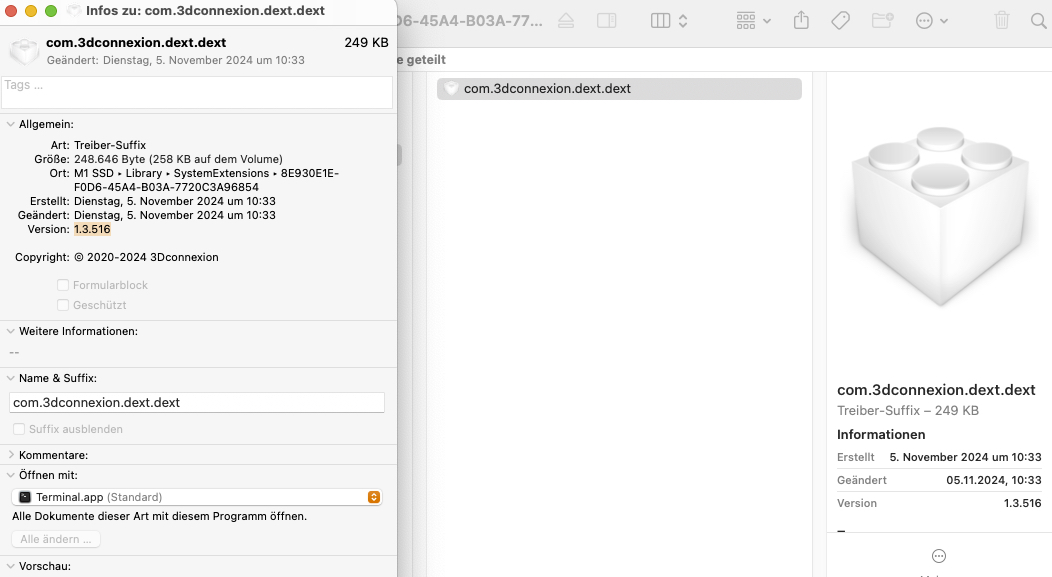Click the Version 1.3.516 in preview pane
This screenshot has width=1052, height=577.
[1022, 503]
